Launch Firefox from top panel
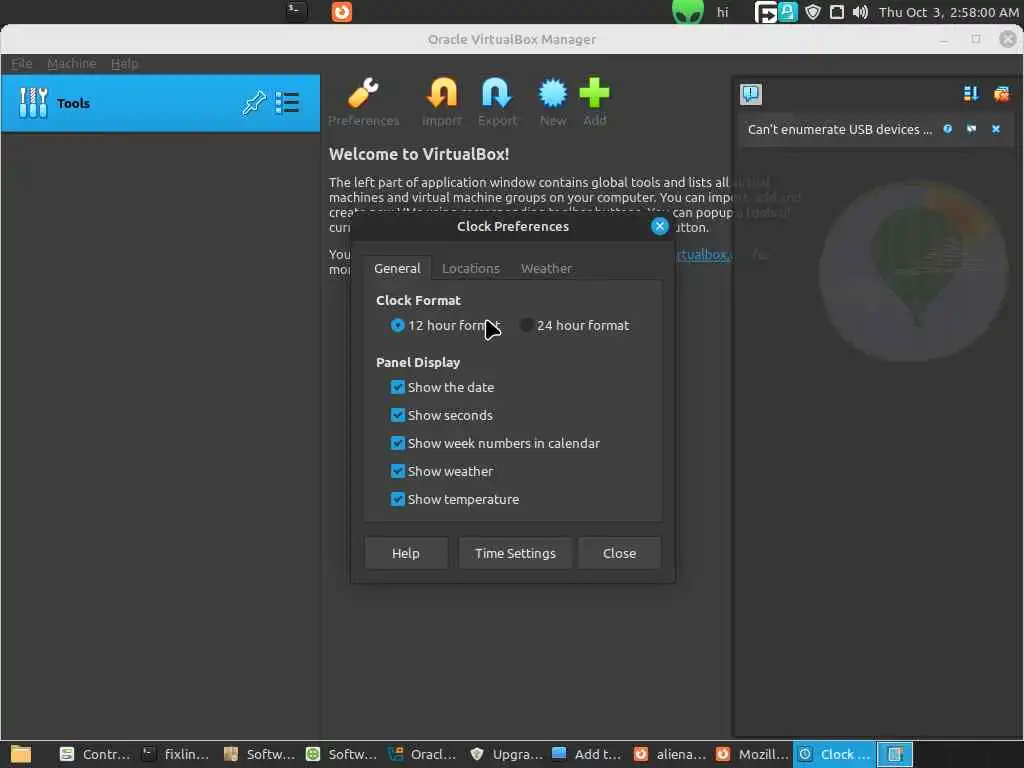Image resolution: width=1024 pixels, height=768 pixels. [x=342, y=11]
